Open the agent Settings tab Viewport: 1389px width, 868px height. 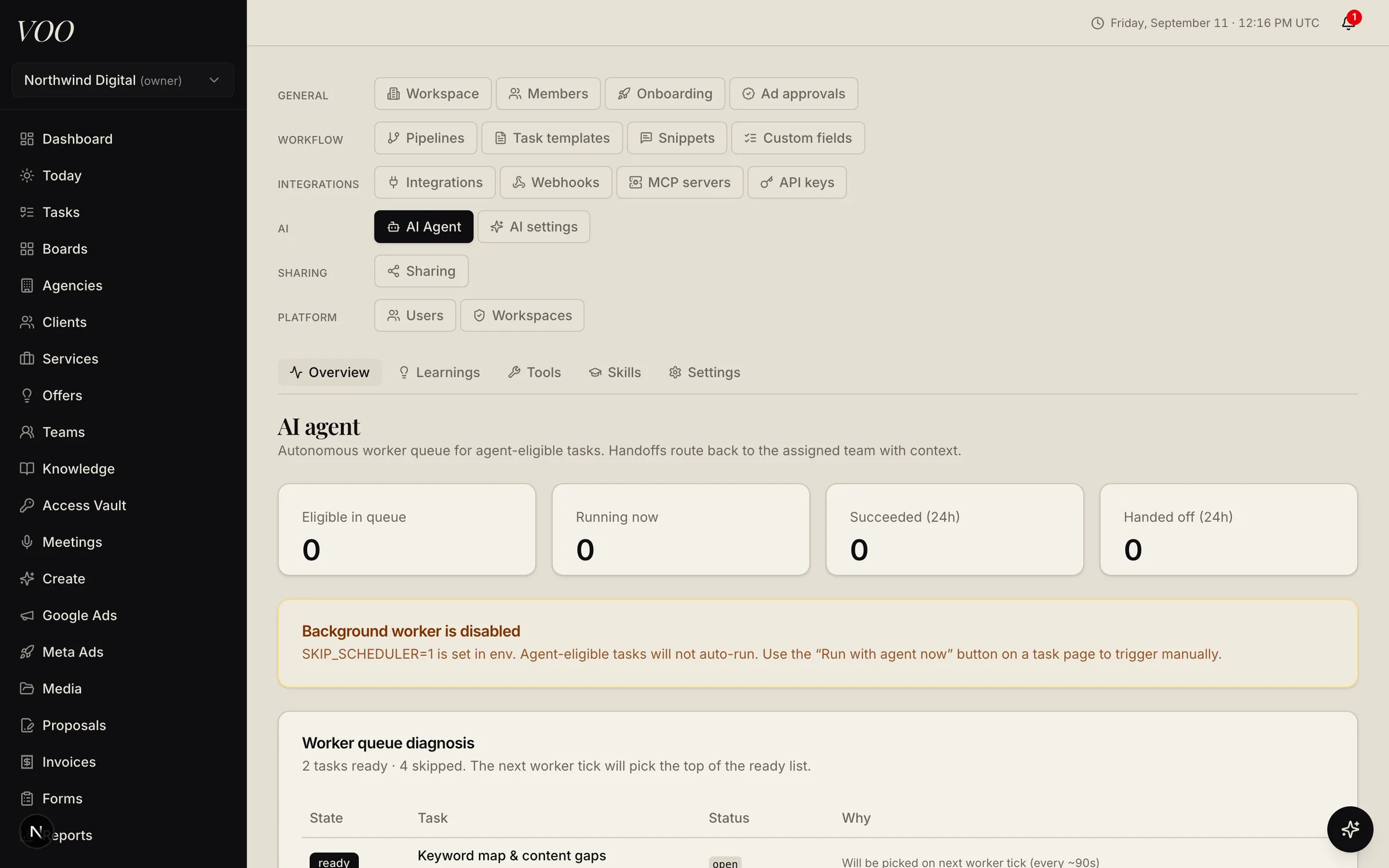pyautogui.click(x=704, y=372)
